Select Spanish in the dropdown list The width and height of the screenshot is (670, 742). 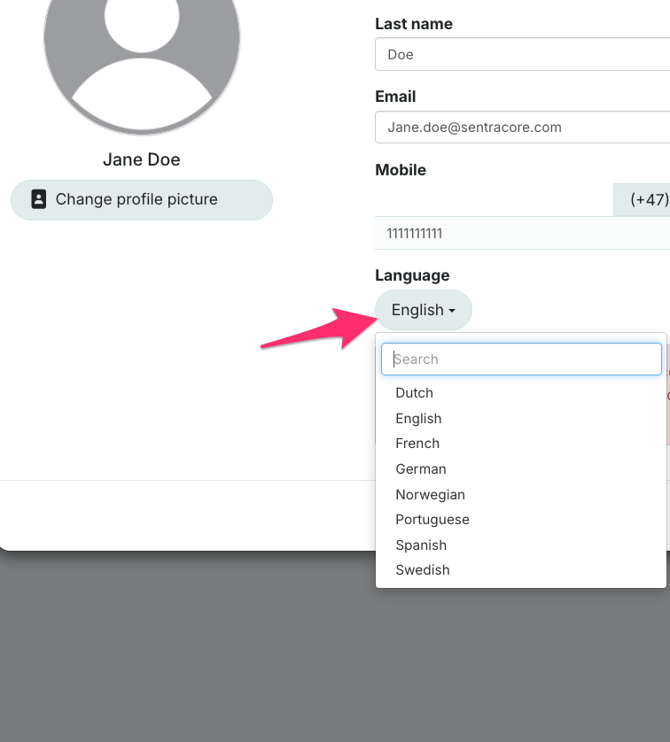click(x=420, y=545)
